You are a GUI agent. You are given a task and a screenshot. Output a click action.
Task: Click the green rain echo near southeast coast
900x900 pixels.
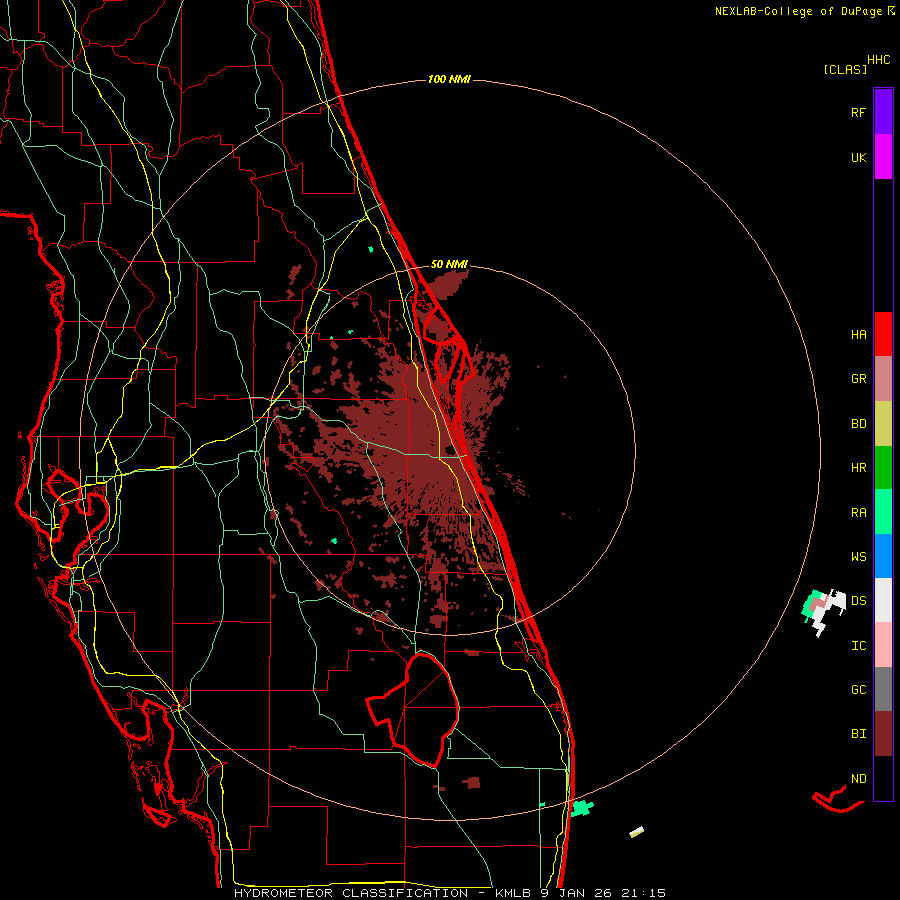(581, 808)
